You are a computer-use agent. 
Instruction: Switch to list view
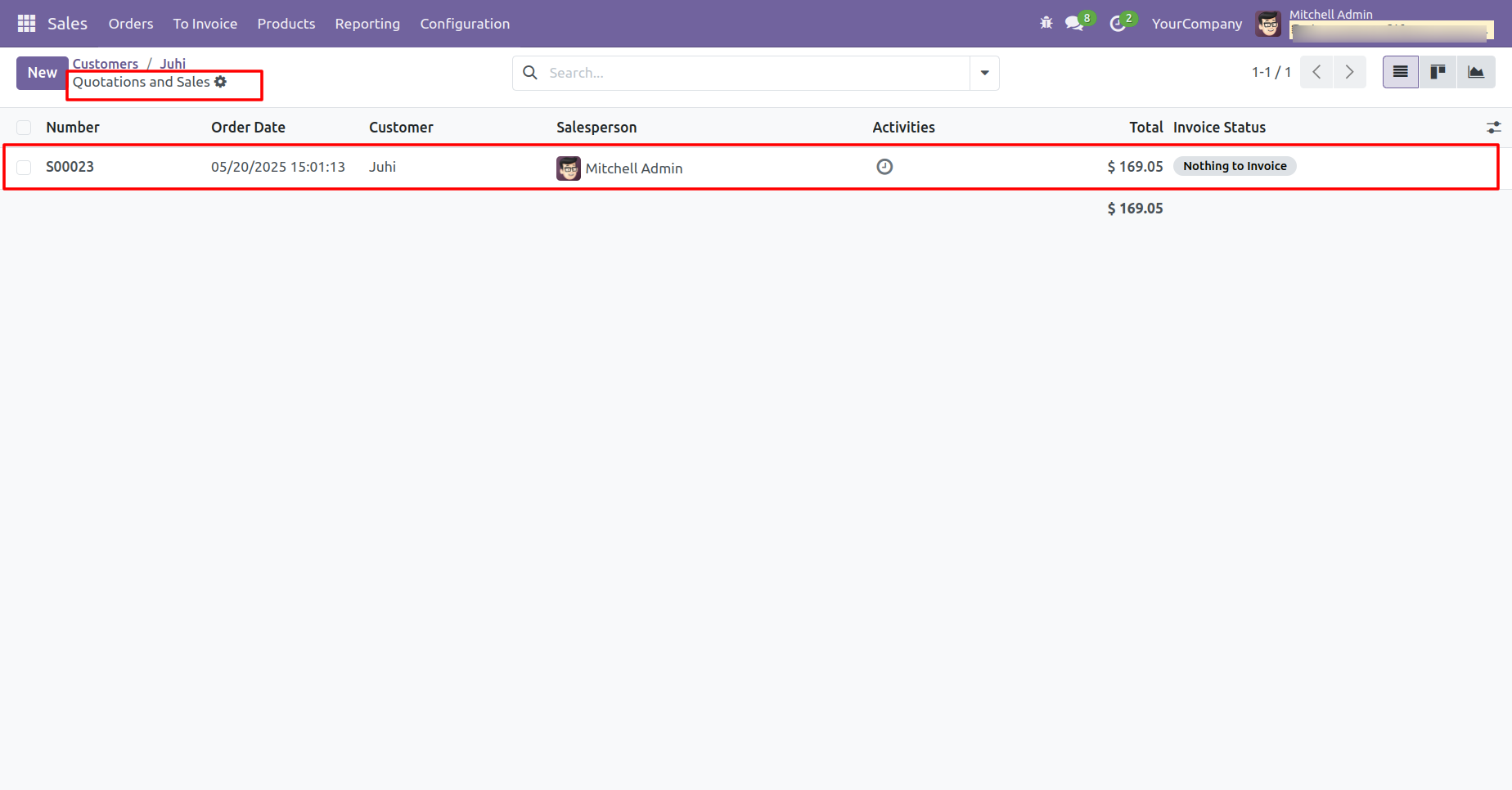pos(1401,72)
